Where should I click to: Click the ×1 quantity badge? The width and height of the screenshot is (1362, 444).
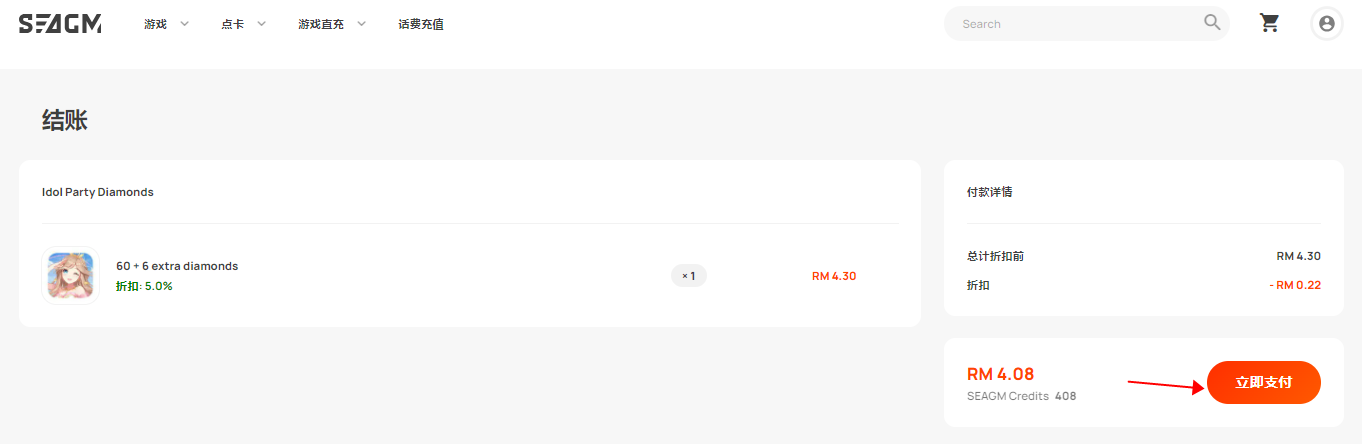[689, 275]
